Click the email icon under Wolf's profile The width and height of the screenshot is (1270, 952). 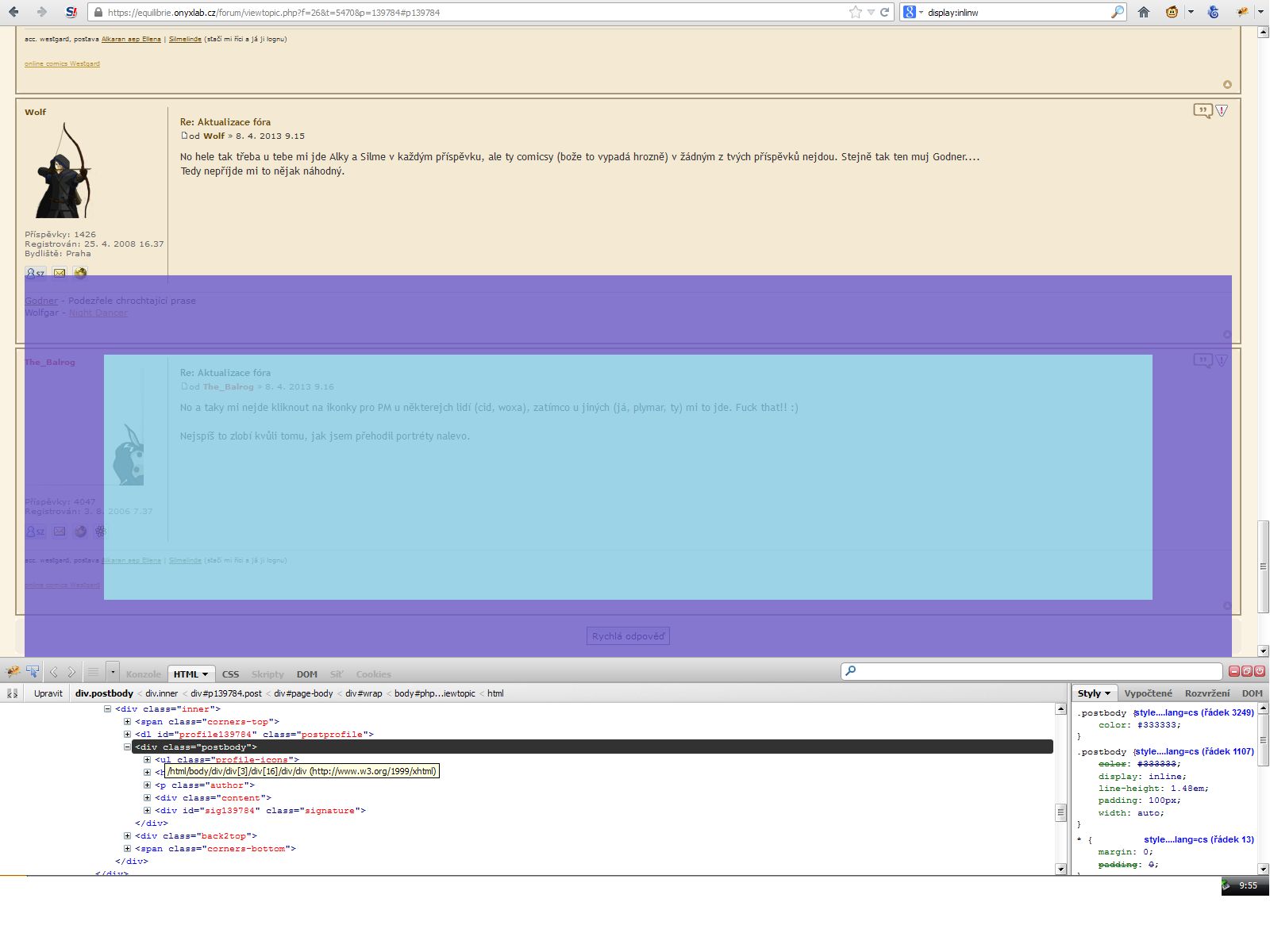coord(60,273)
